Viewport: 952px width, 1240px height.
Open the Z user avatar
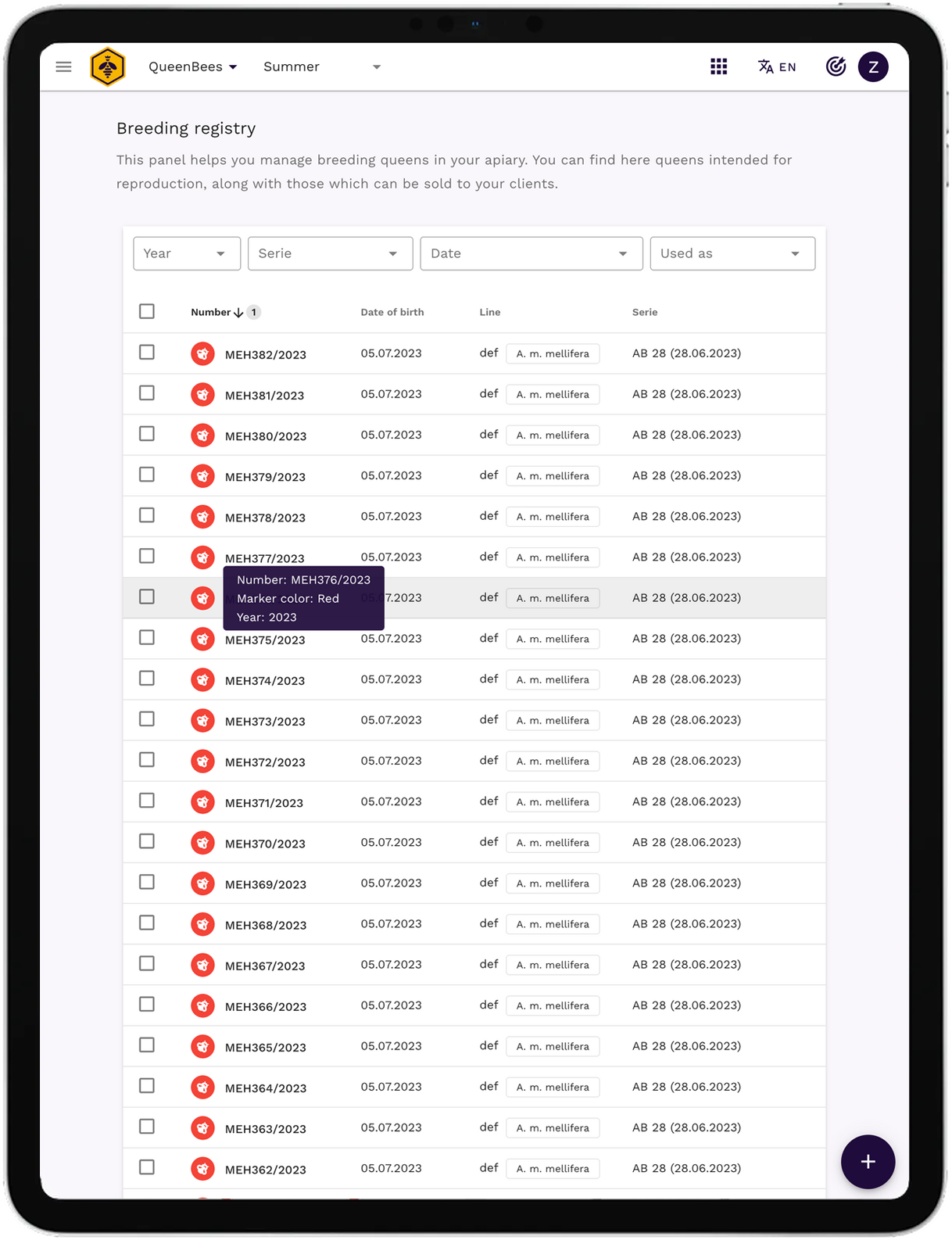(873, 67)
